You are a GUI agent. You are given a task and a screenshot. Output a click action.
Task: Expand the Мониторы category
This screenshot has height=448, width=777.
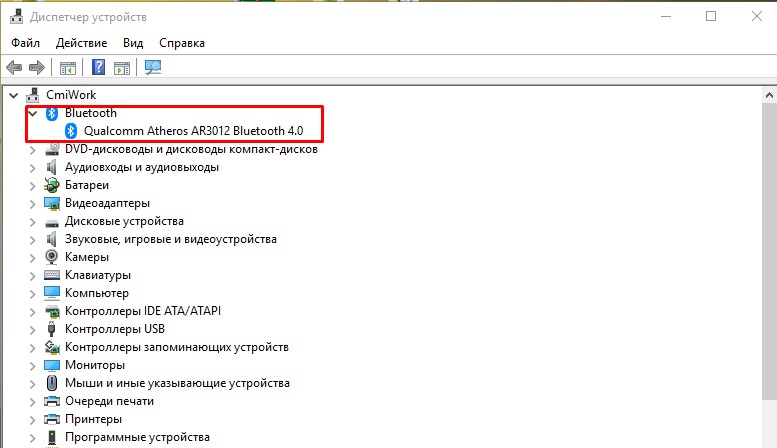(x=33, y=366)
